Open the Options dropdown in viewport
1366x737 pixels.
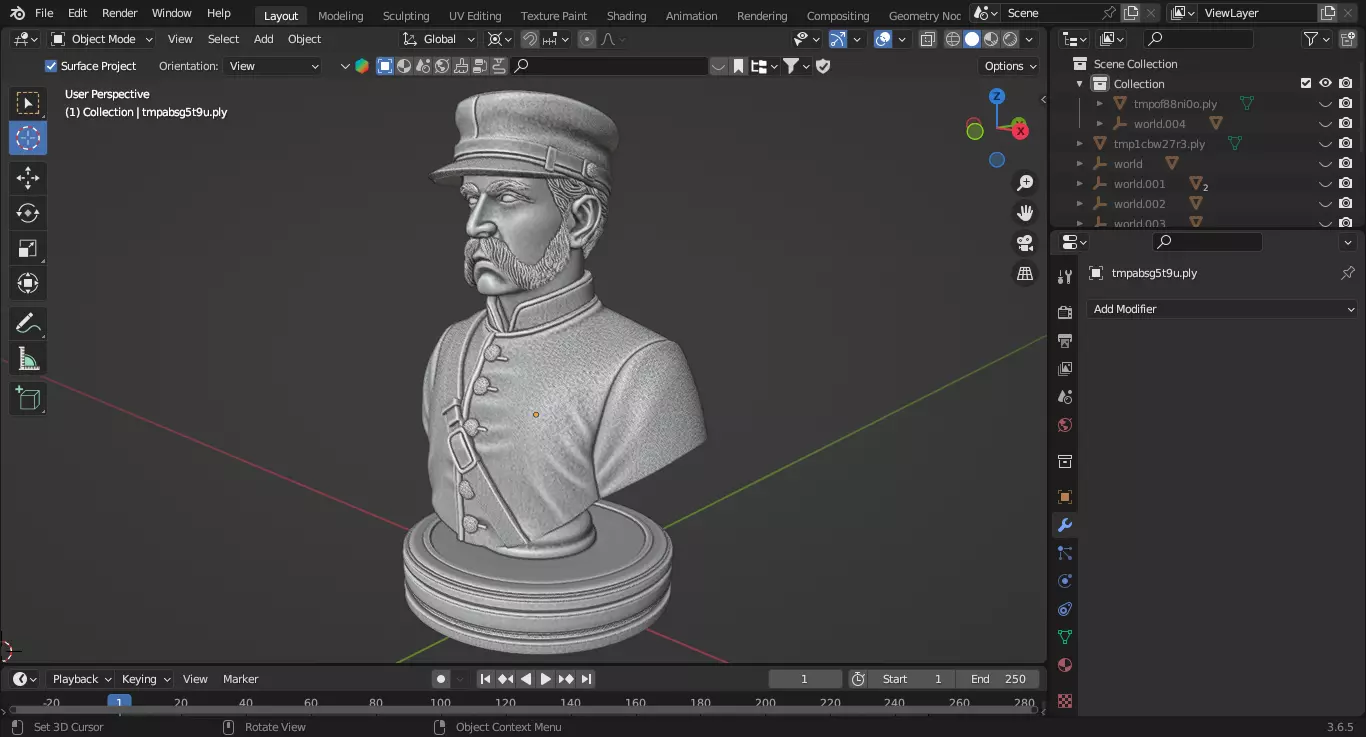1010,66
